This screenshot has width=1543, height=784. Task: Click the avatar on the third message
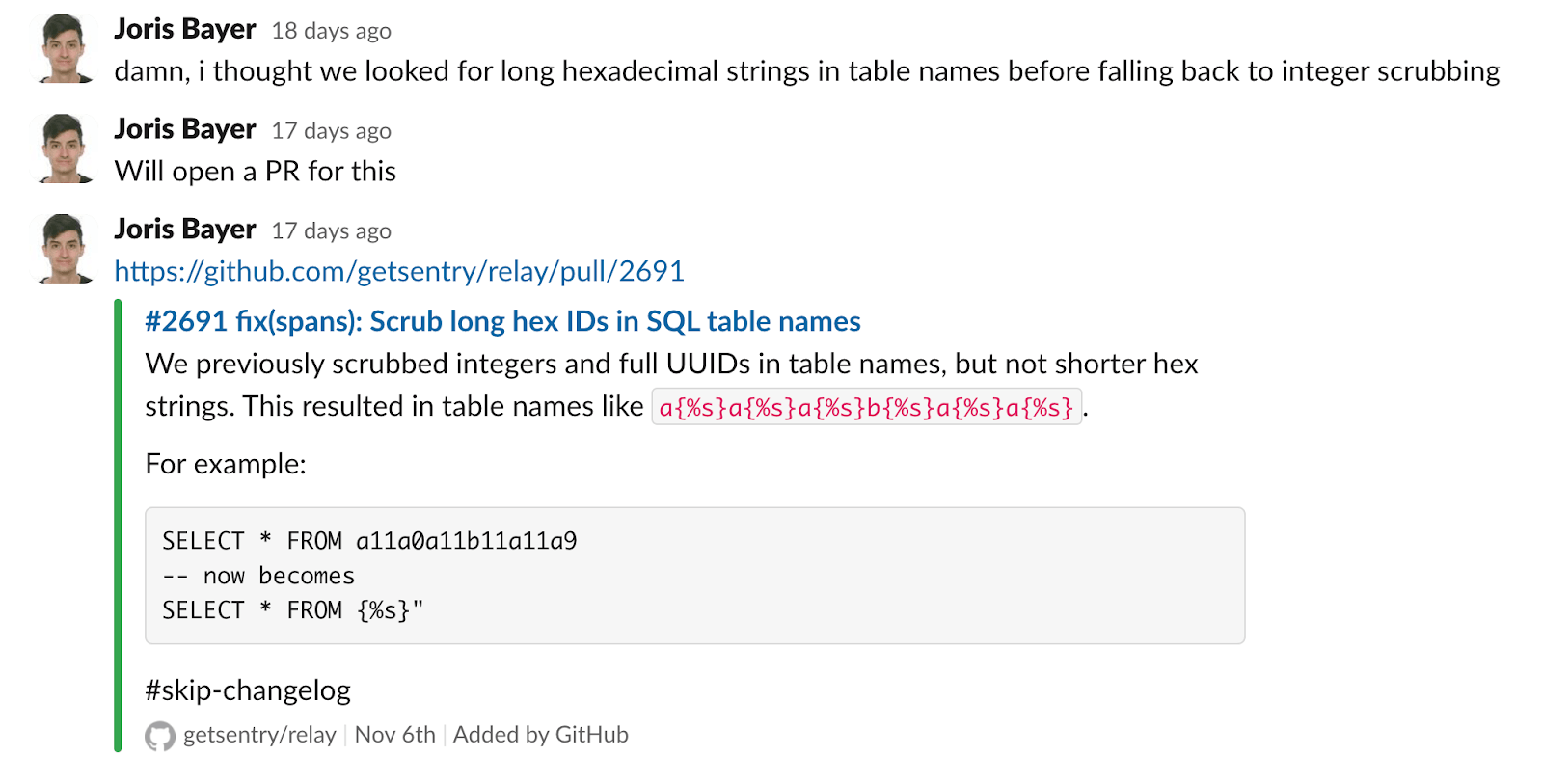[63, 246]
